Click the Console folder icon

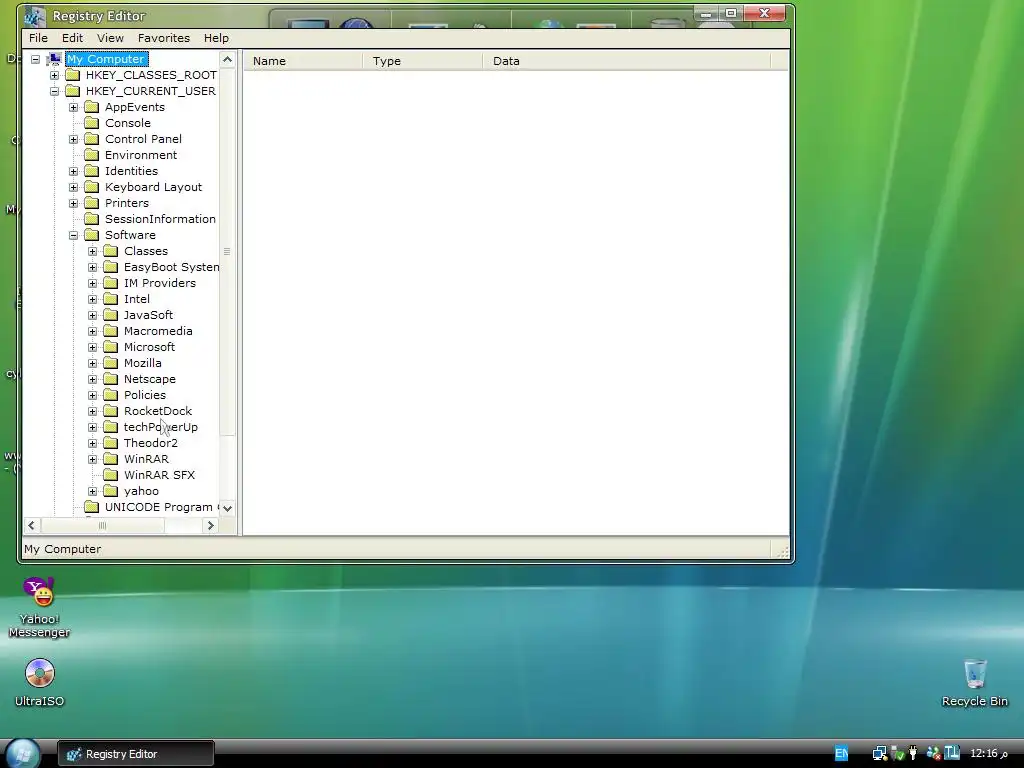tap(92, 123)
